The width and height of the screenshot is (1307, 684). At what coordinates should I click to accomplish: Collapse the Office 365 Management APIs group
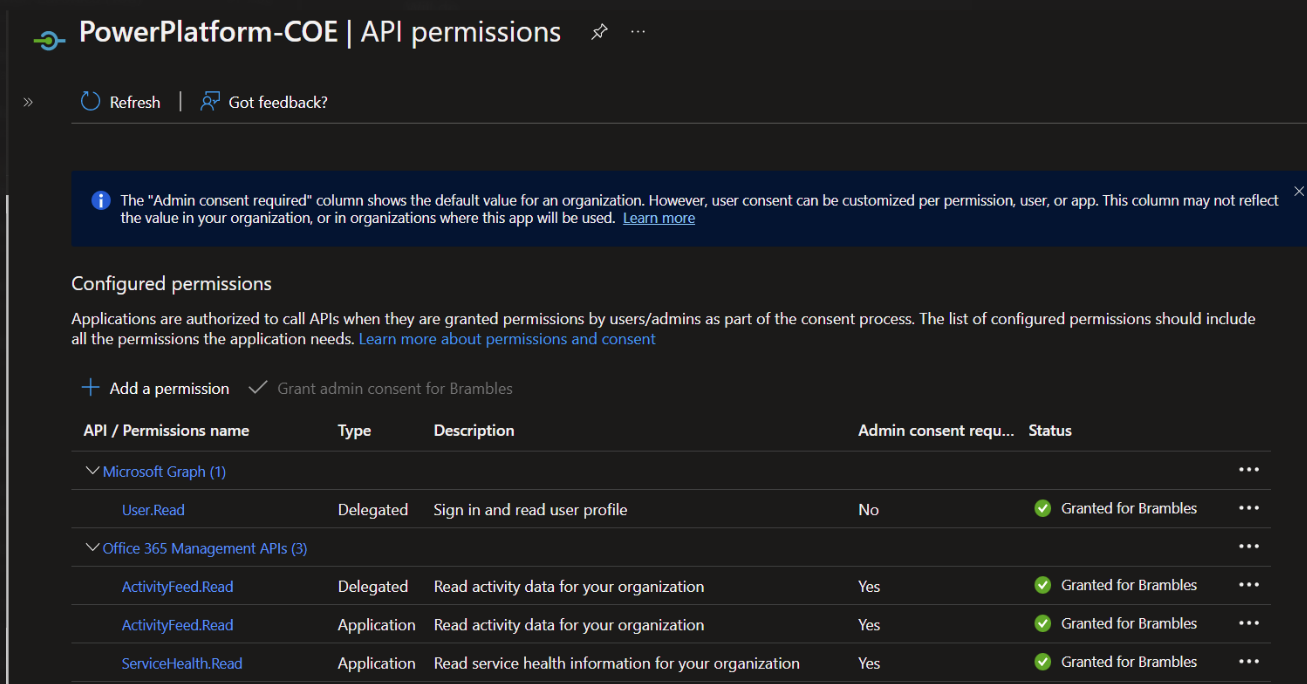pyautogui.click(x=92, y=548)
